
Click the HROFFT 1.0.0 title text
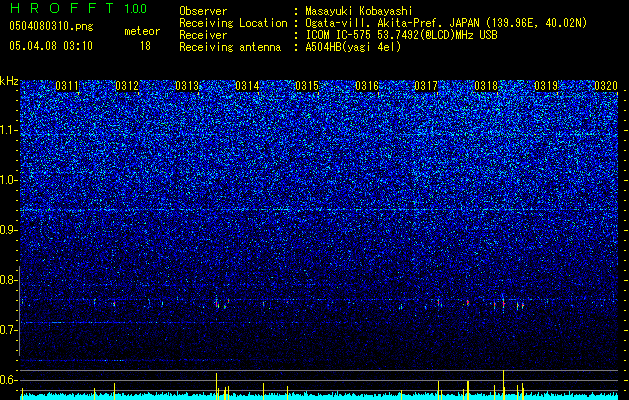click(78, 8)
